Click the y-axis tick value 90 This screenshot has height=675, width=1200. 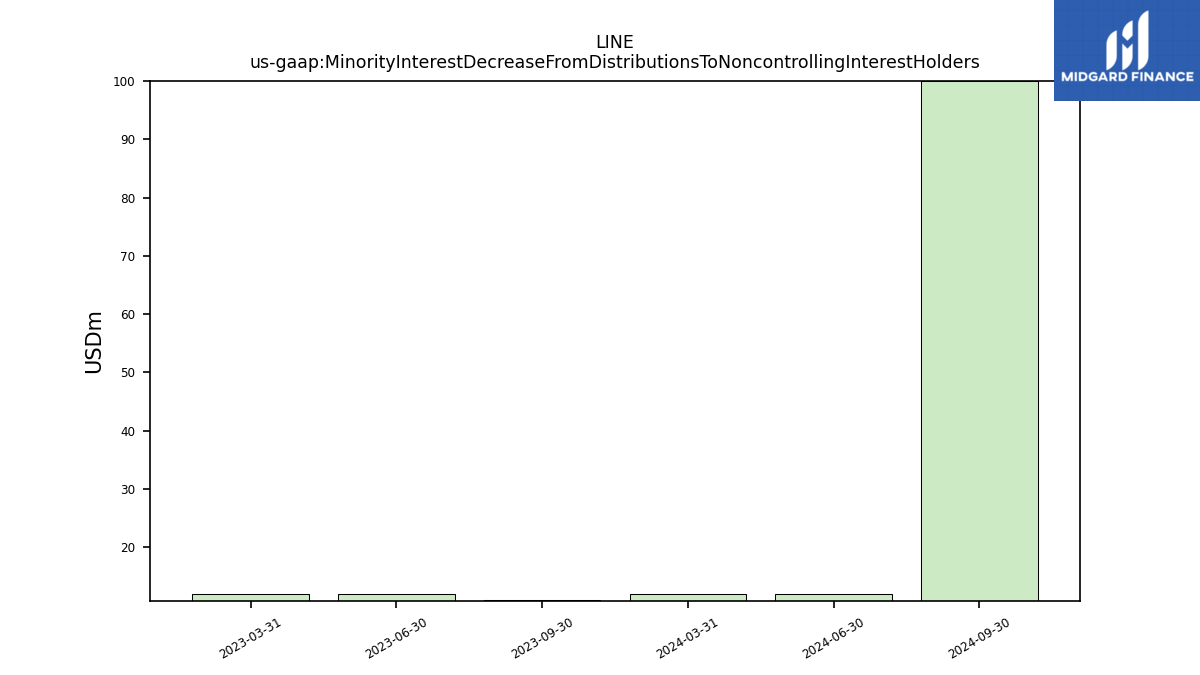[x=128, y=140]
